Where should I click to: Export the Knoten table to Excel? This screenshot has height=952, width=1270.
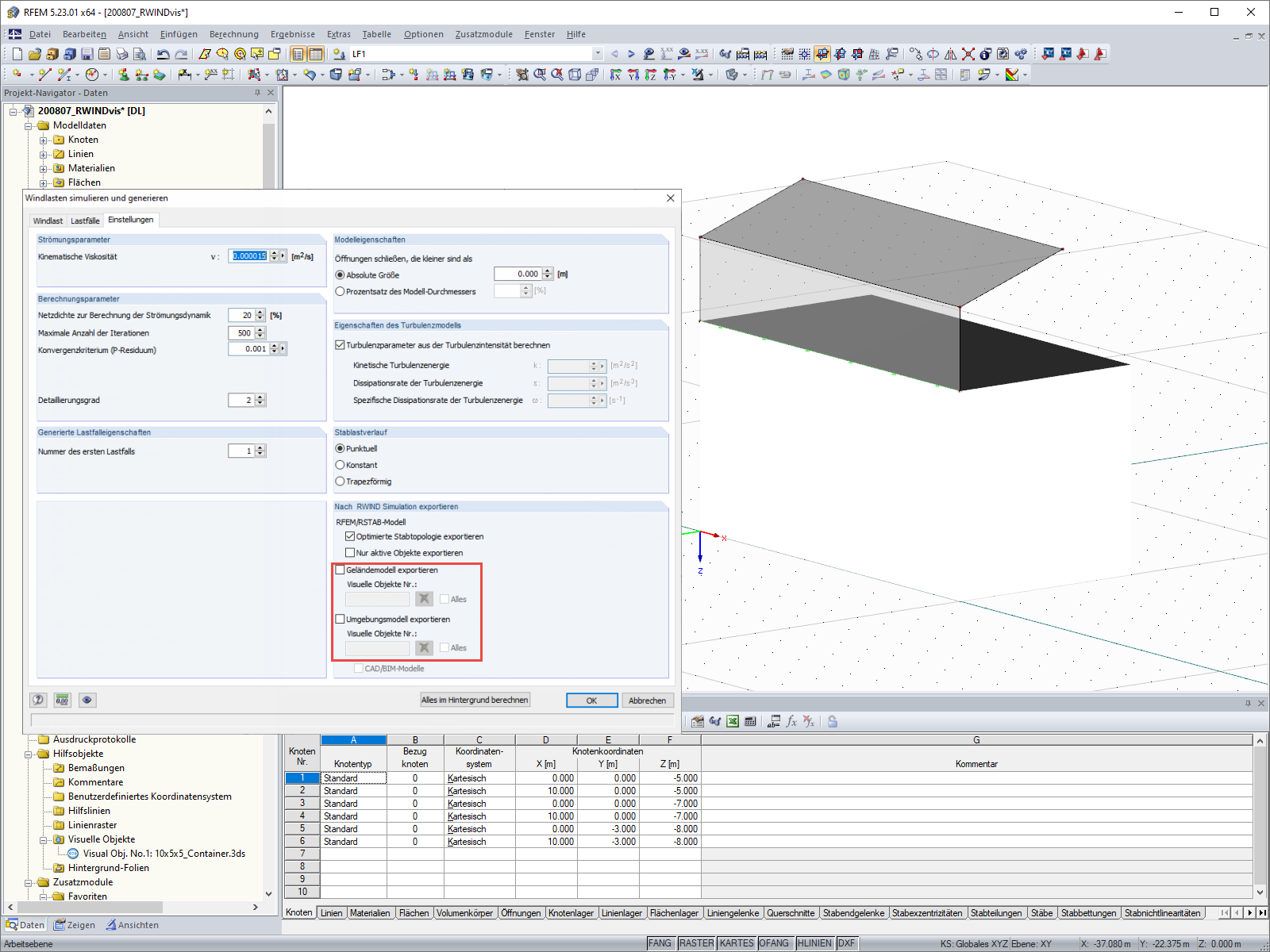tap(731, 721)
